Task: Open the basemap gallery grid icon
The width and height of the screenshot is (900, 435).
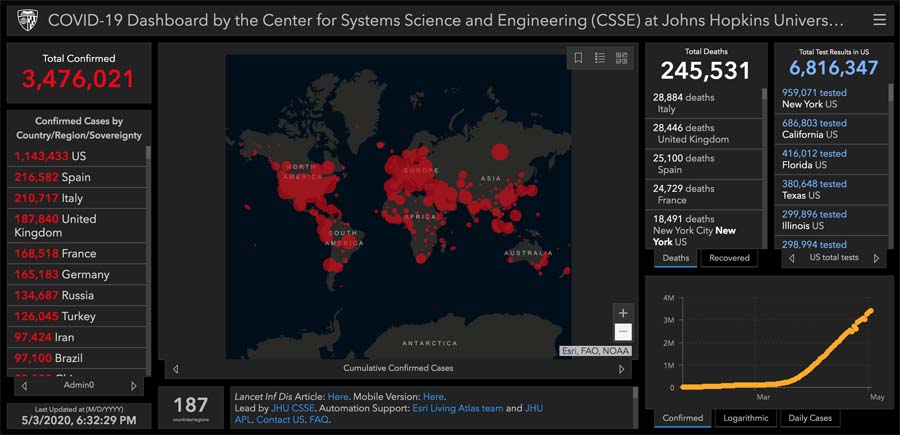Action: point(622,58)
